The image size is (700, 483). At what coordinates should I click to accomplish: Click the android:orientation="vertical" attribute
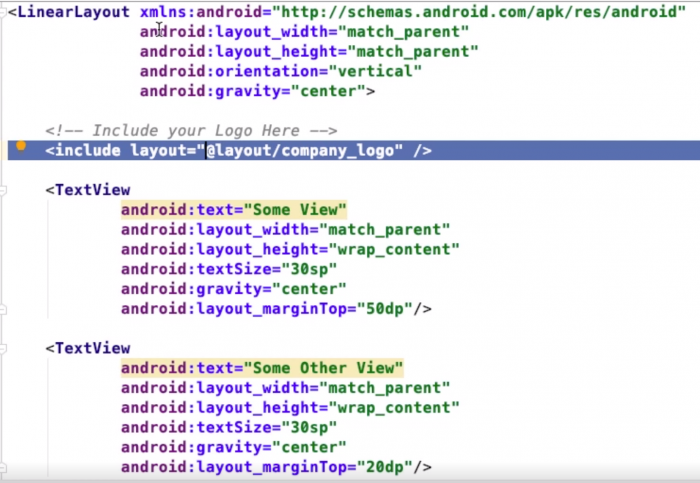pos(280,71)
